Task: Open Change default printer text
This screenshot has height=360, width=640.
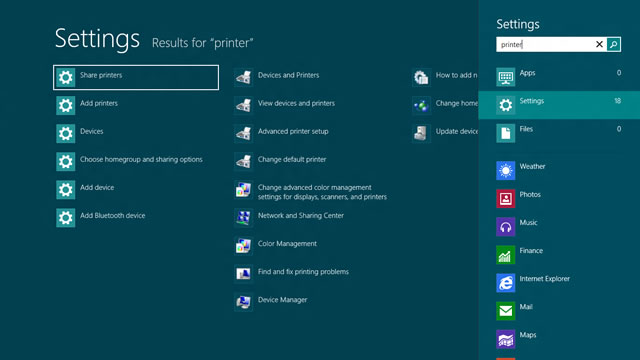Action: tap(292, 160)
